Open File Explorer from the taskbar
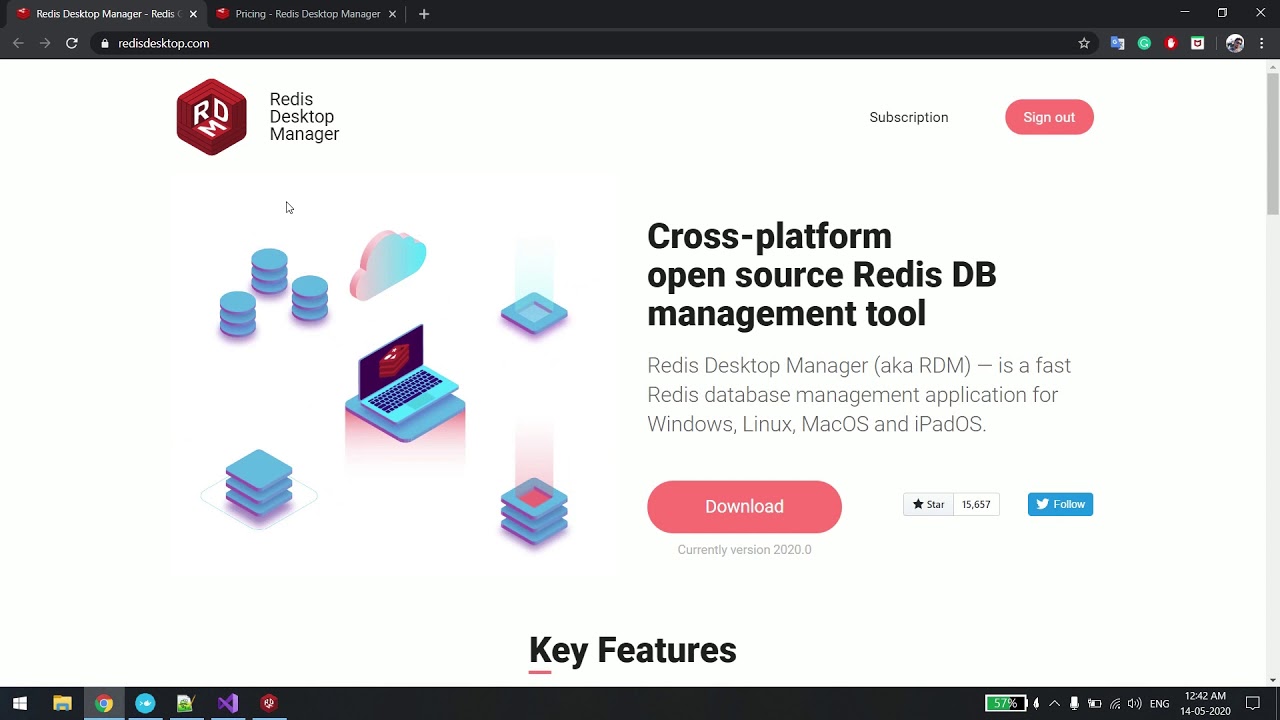 click(x=62, y=704)
